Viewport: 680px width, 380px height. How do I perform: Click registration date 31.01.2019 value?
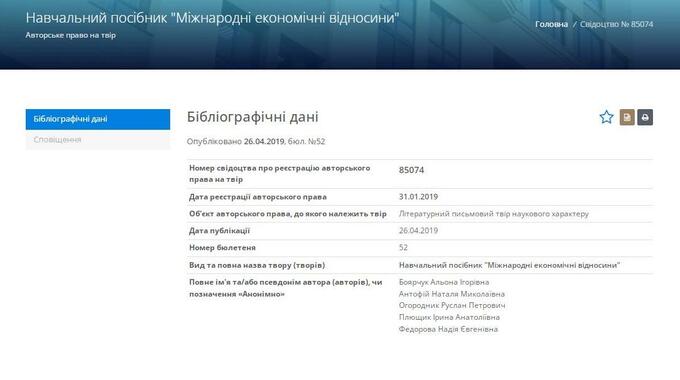(418, 197)
